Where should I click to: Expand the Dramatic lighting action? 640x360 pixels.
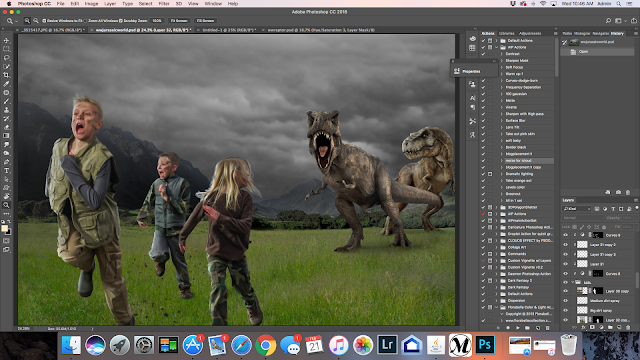click(502, 174)
